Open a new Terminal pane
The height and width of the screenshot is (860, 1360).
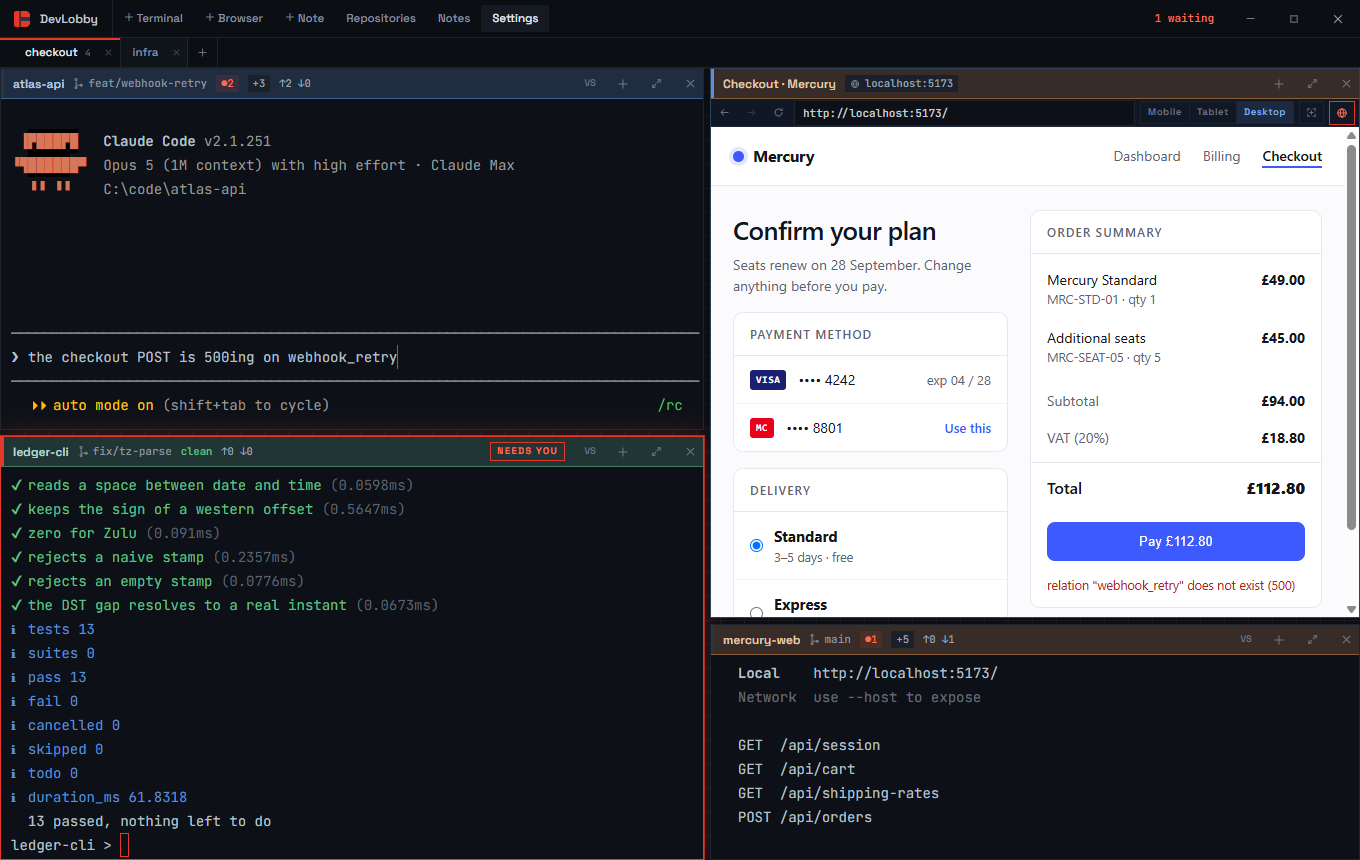[x=154, y=18]
